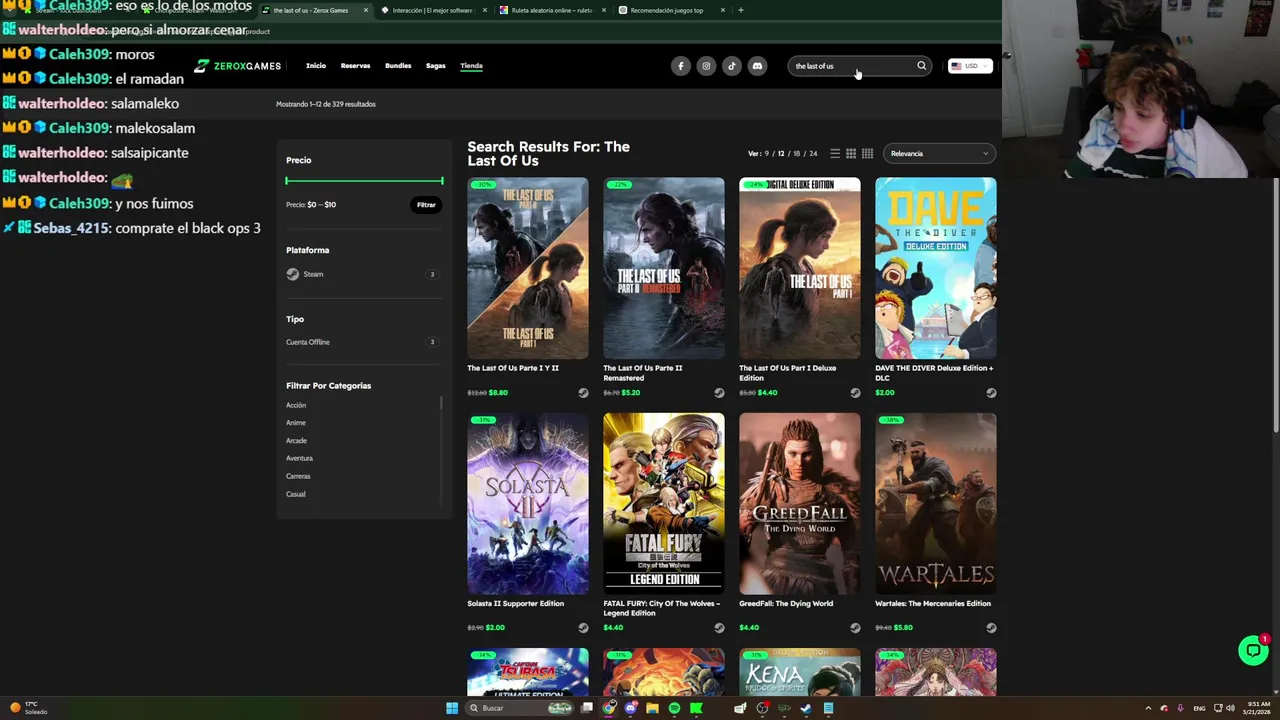Show hidden system tray icons
Image resolution: width=1280 pixels, height=720 pixels.
pyautogui.click(x=1147, y=708)
